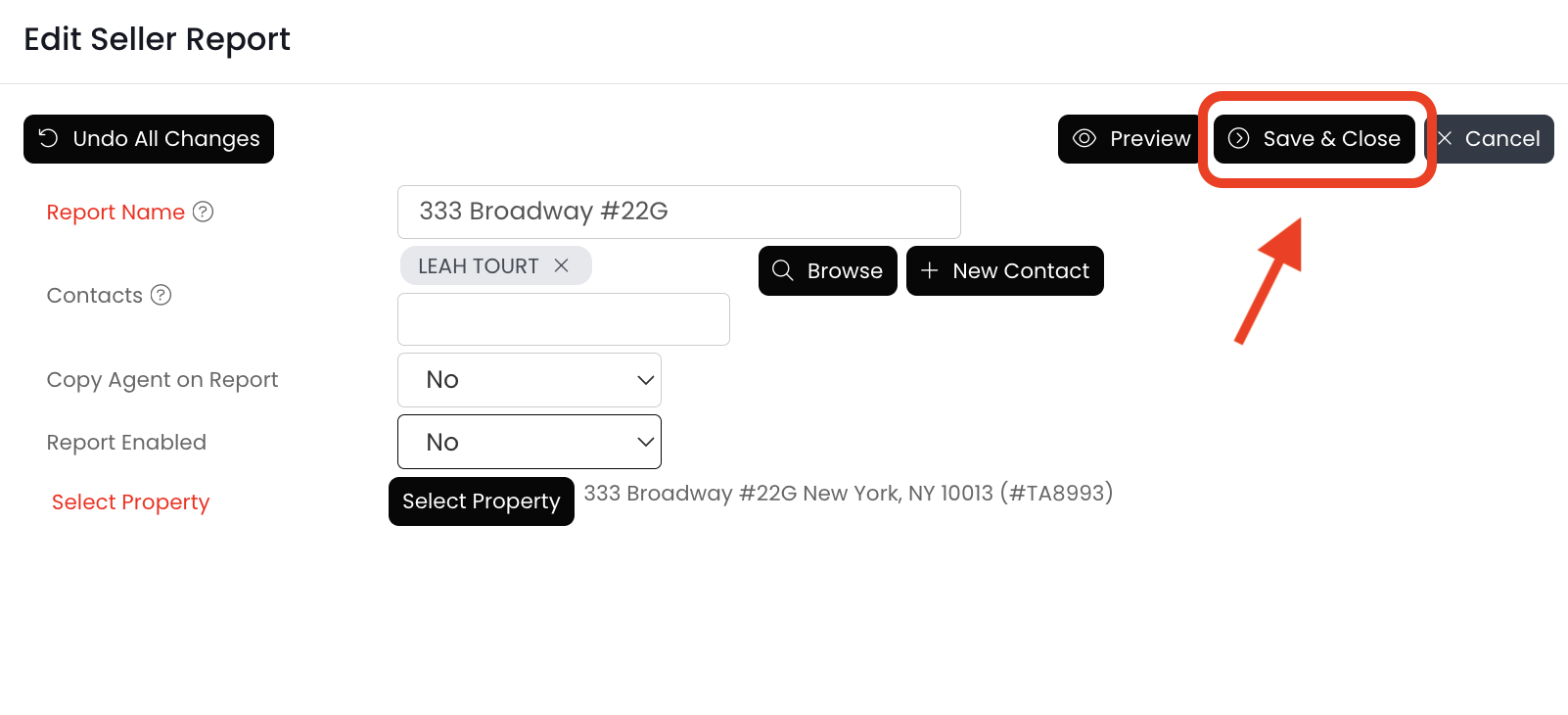Edit the Report Name text field
This screenshot has height=715, width=1568.
click(678, 212)
